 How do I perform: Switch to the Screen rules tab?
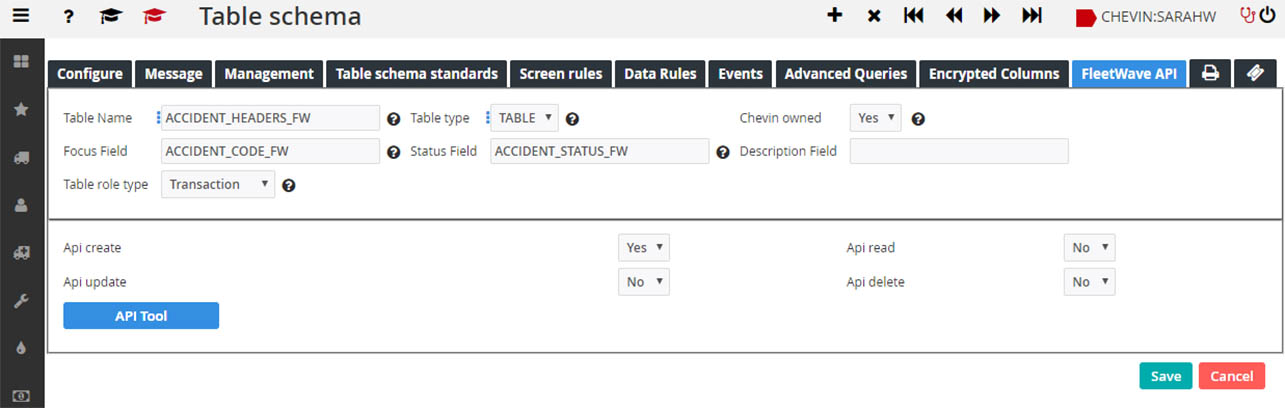560,73
